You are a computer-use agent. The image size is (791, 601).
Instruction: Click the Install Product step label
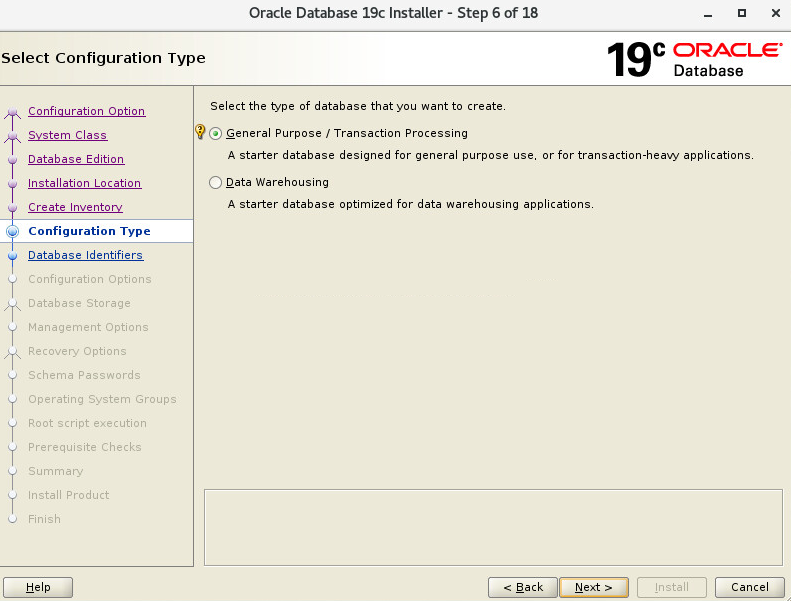(x=69, y=495)
